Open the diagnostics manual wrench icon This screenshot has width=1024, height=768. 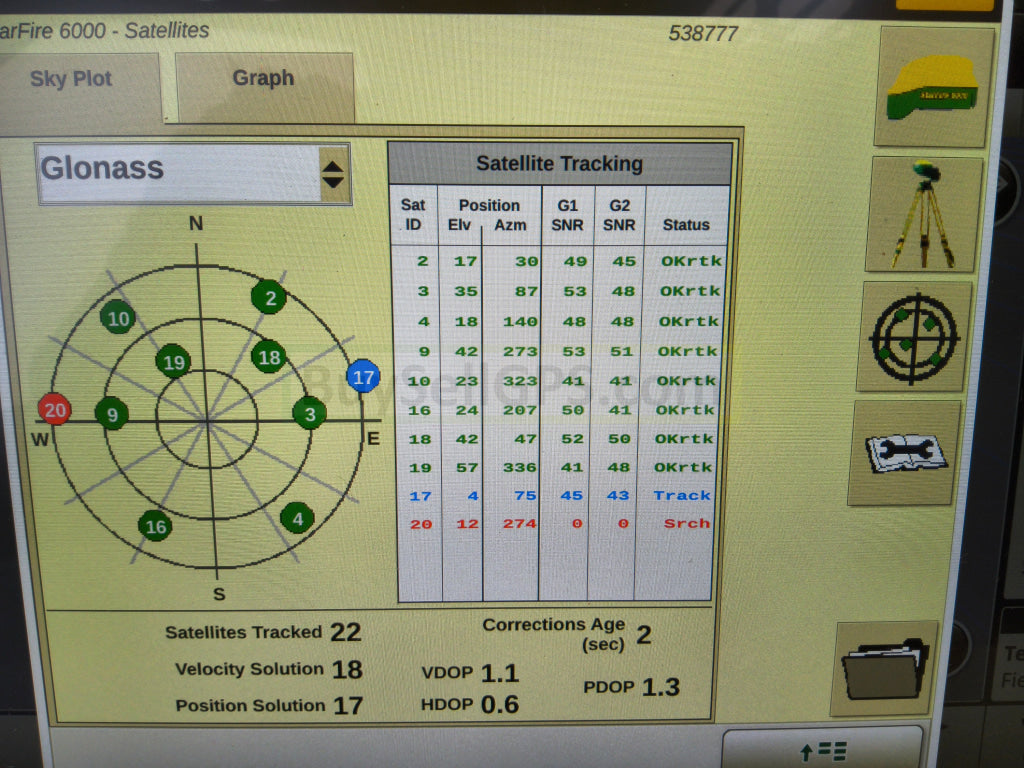(x=904, y=453)
